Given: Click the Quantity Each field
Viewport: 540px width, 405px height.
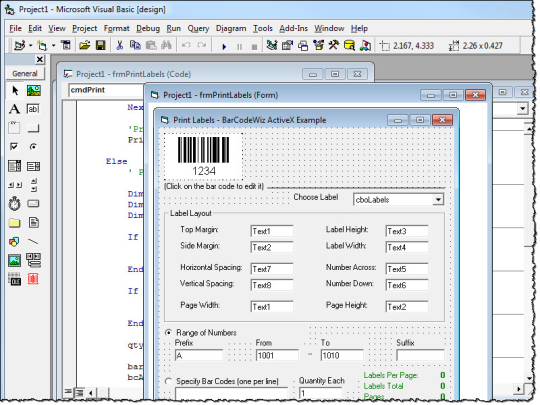Looking at the screenshot, I should [320, 393].
